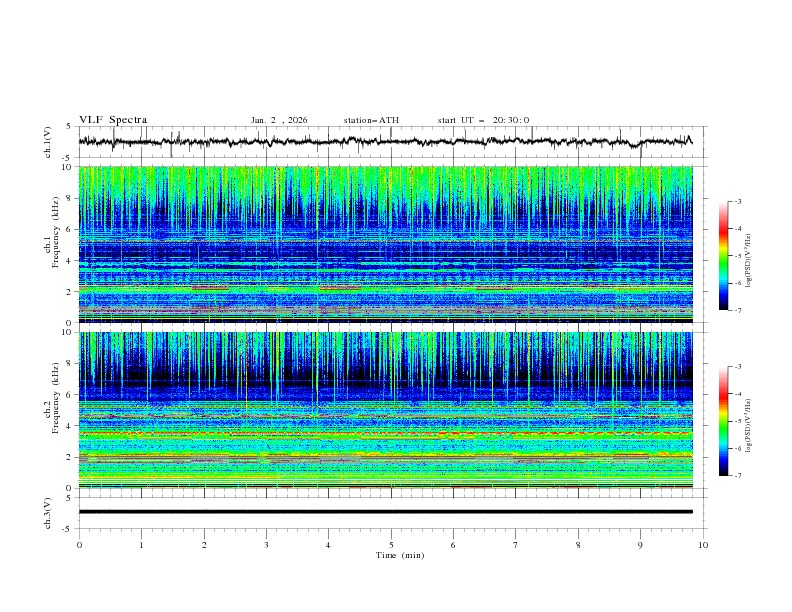Click the '-3' label on ch.1 colorbar
Image resolution: width=792 pixels, height=612 pixels.
click(x=738, y=201)
